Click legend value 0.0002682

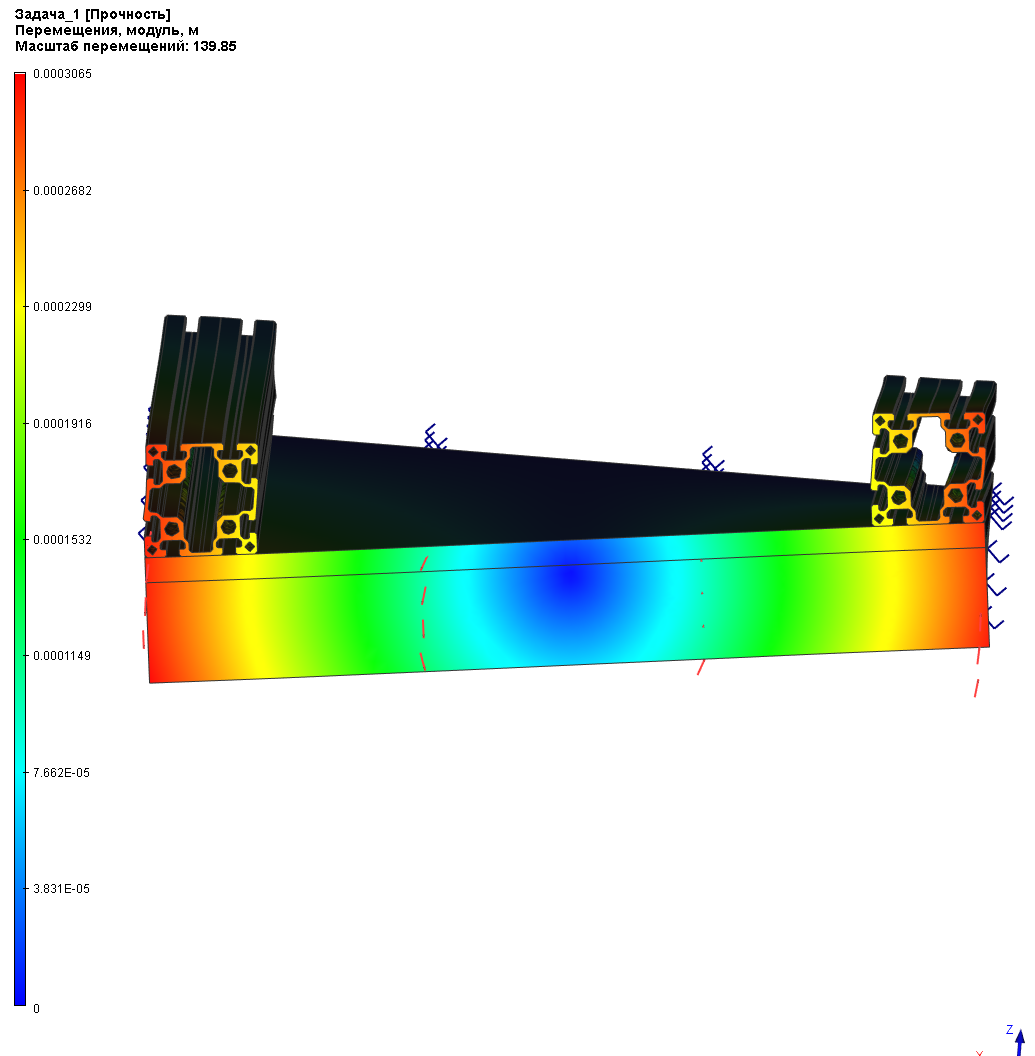click(62, 191)
